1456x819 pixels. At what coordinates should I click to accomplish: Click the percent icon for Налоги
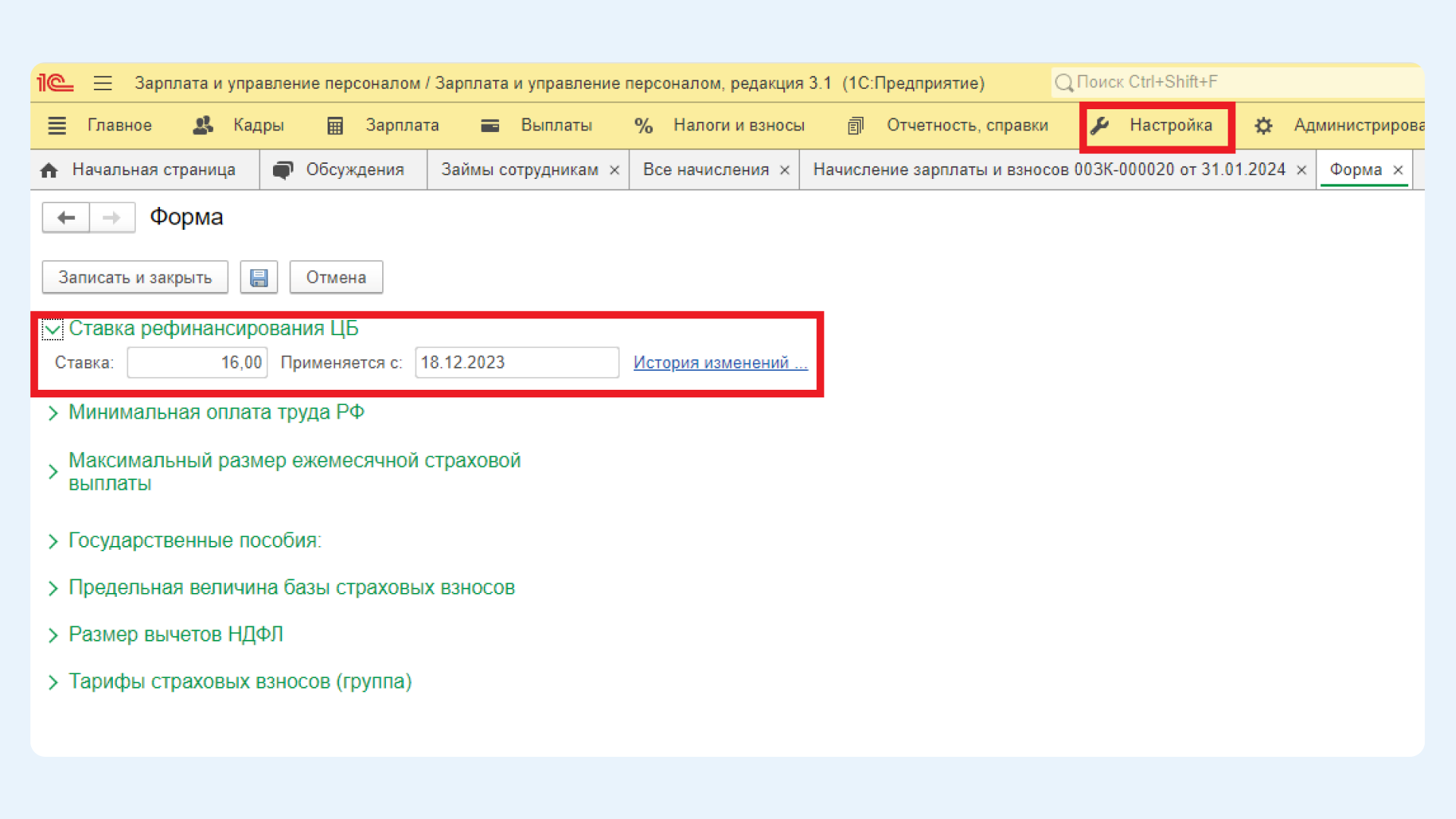644,126
